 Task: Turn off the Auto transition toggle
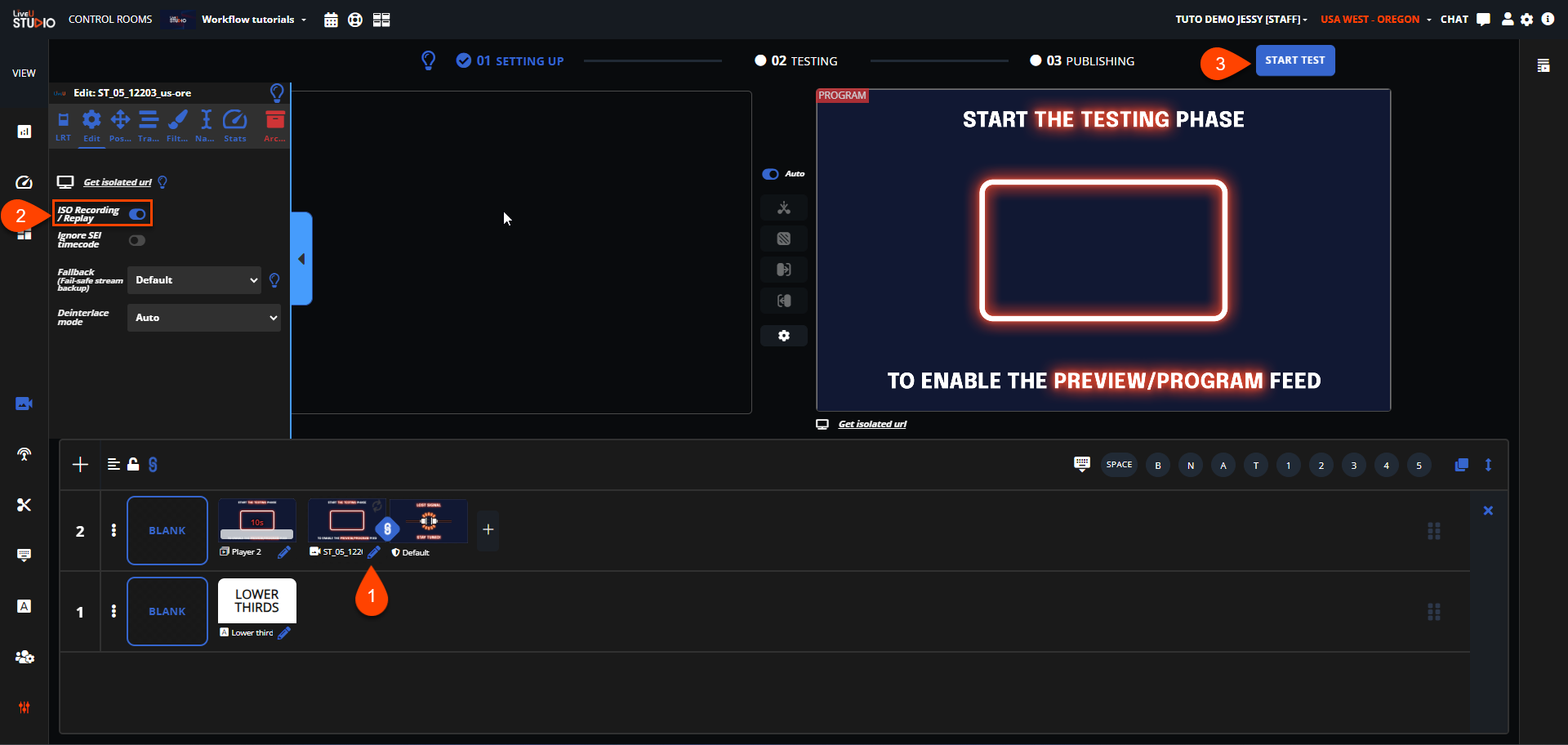point(770,174)
